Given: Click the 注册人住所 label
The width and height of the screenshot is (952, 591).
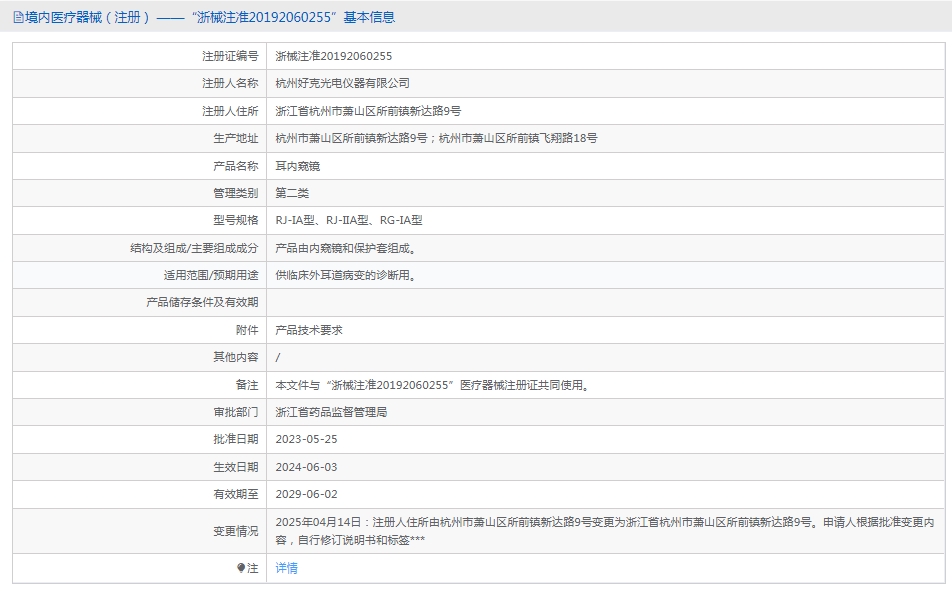Looking at the screenshot, I should click(230, 111).
